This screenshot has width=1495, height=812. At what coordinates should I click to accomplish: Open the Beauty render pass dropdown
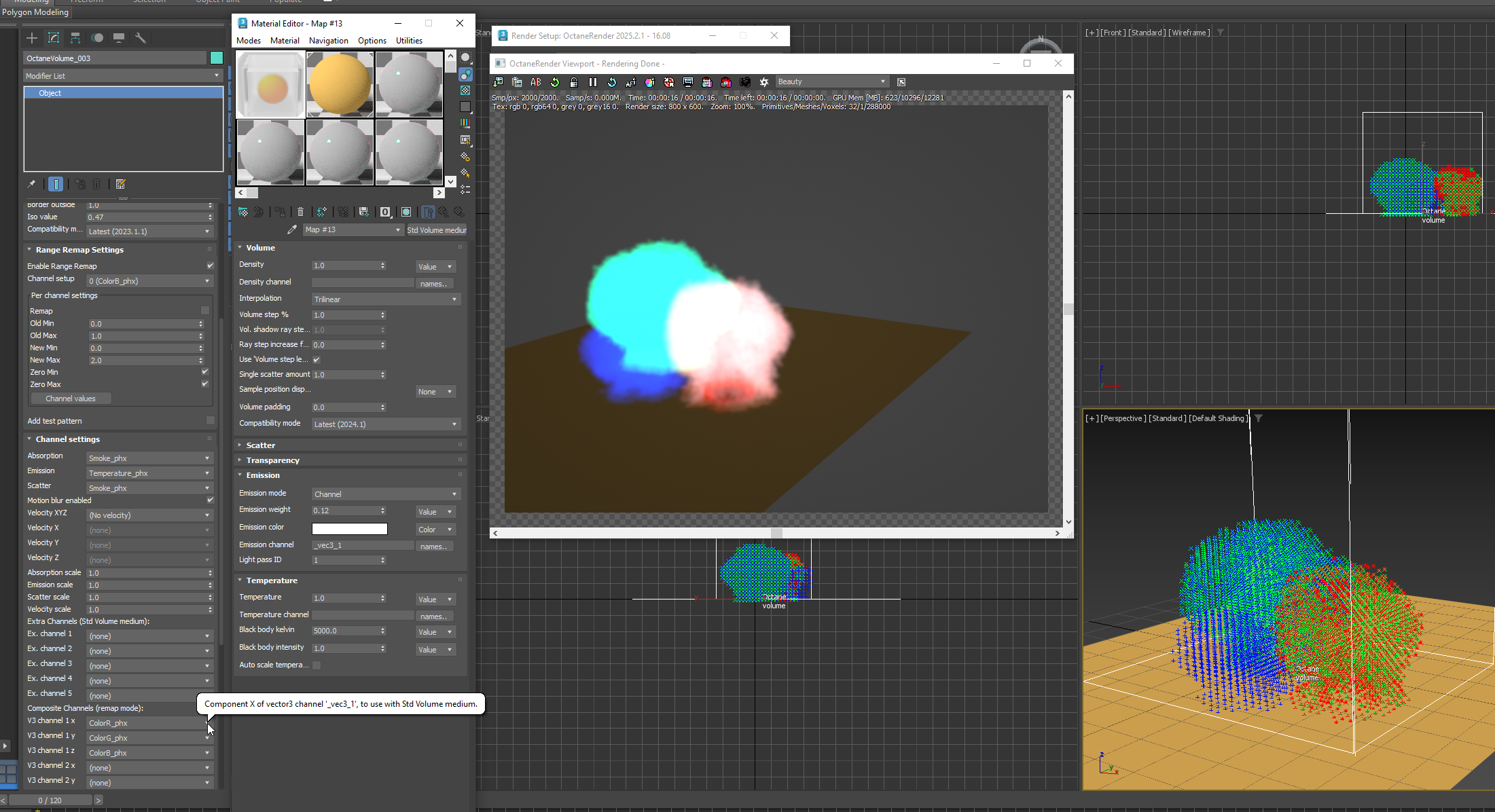click(x=831, y=81)
